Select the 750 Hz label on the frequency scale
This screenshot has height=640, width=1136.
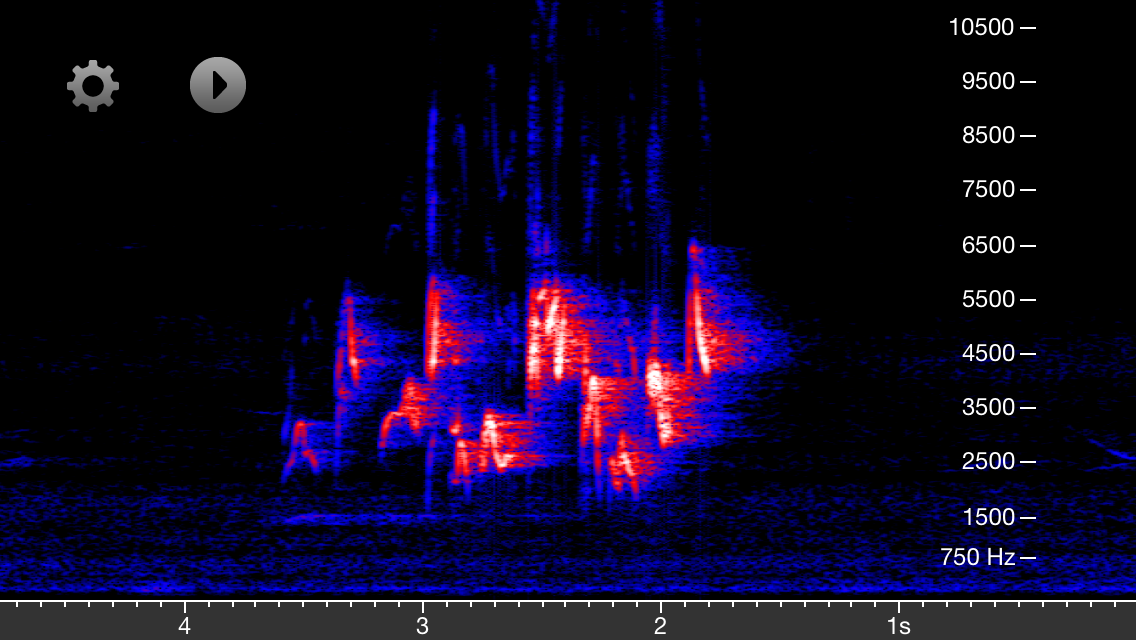point(980,557)
